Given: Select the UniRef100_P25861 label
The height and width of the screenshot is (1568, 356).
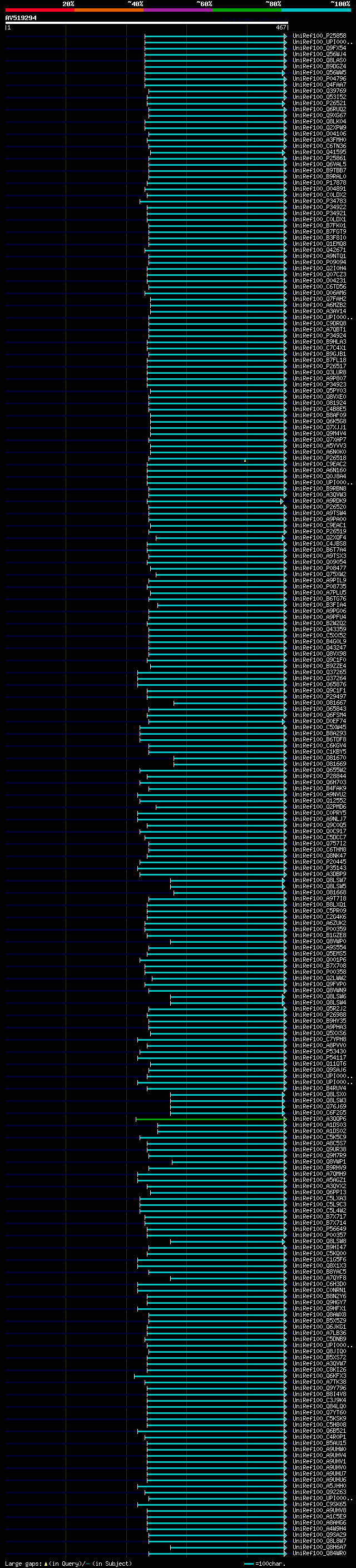Looking at the screenshot, I should (x=319, y=159).
